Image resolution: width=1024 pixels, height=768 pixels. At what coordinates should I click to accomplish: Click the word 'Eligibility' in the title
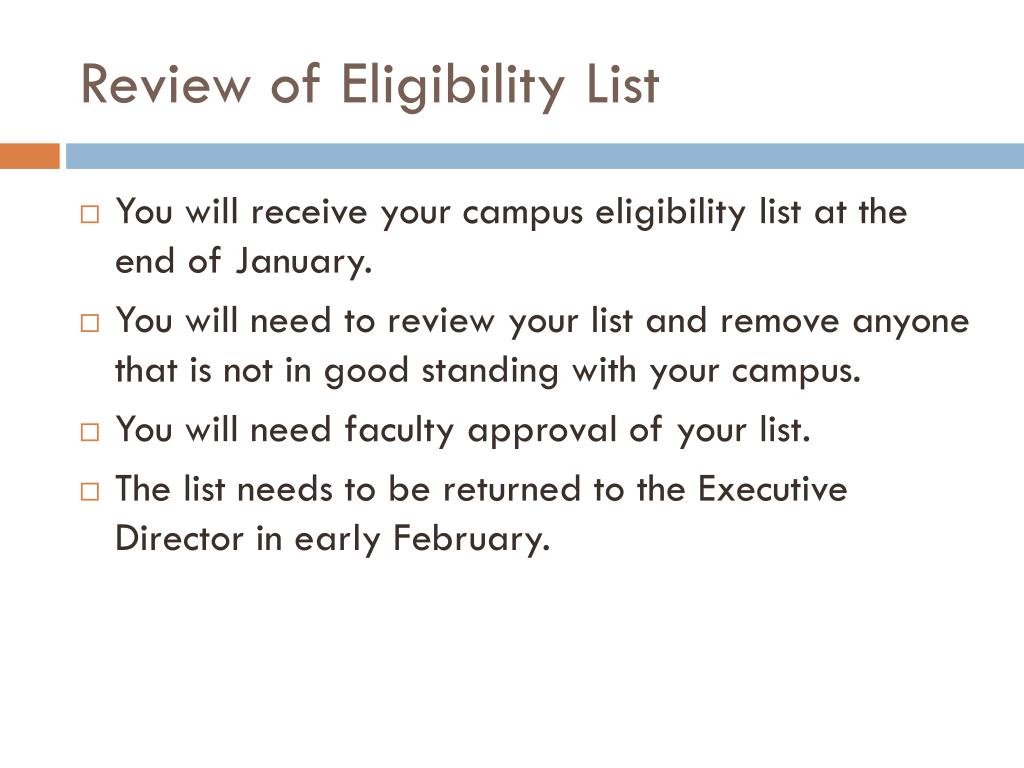click(453, 87)
